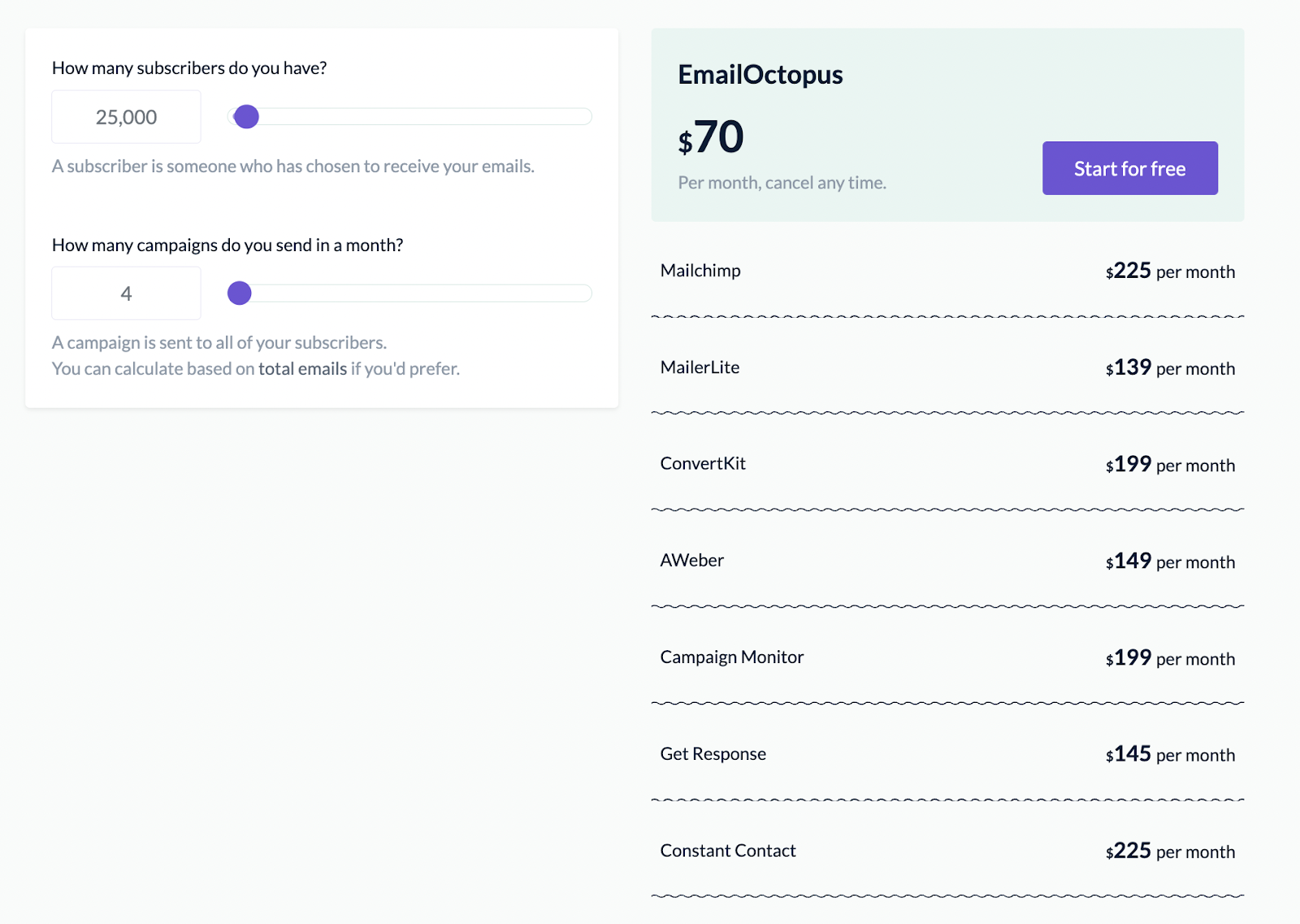Click the EmailOctopus heading
This screenshot has height=924, width=1300.
[x=760, y=75]
